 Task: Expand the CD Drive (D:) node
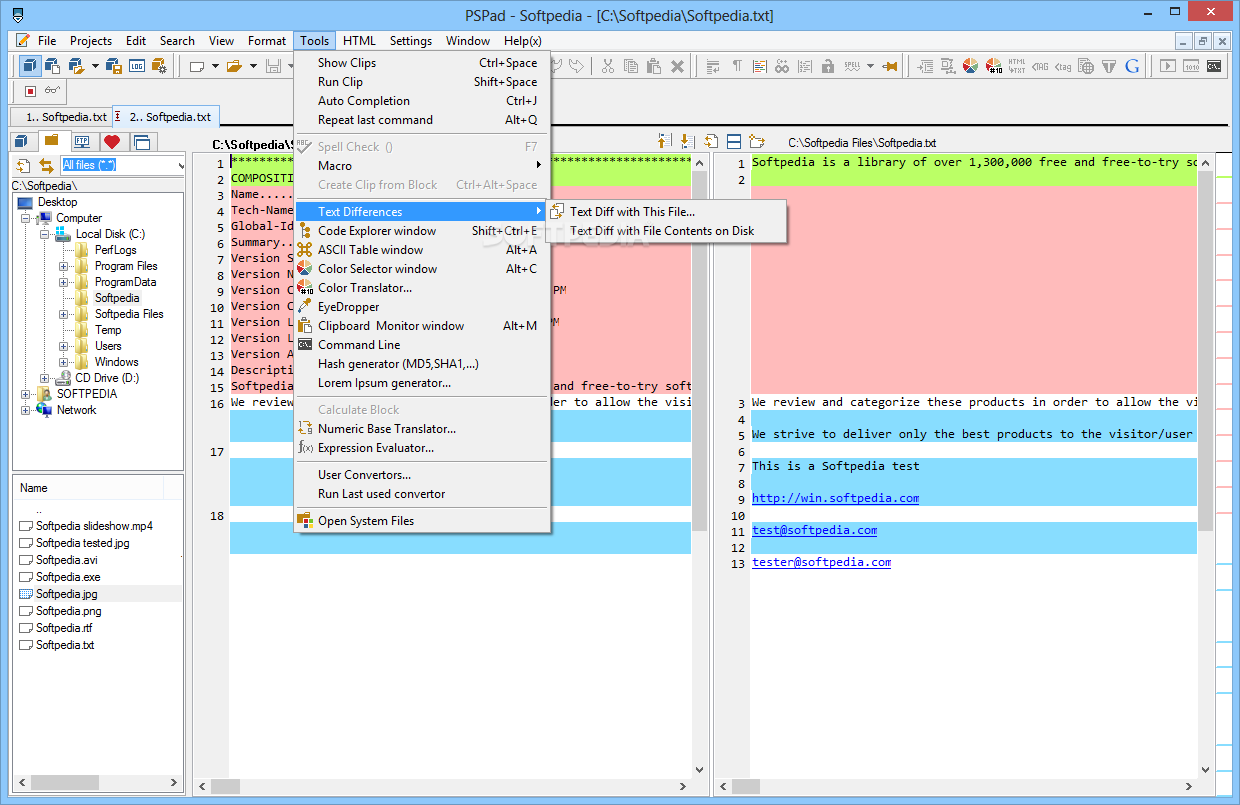click(x=46, y=378)
